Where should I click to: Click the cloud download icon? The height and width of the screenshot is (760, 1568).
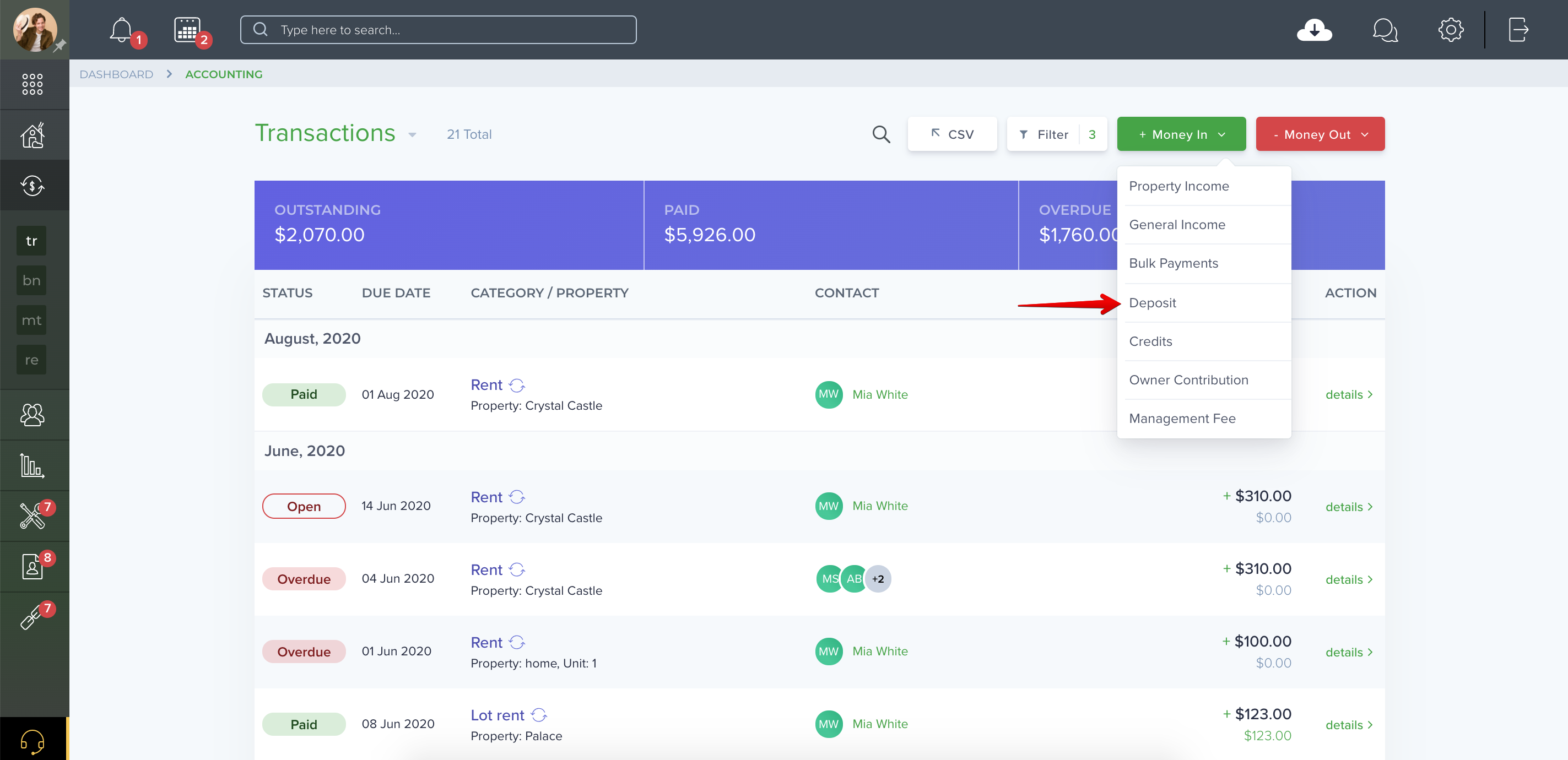[x=1314, y=30]
